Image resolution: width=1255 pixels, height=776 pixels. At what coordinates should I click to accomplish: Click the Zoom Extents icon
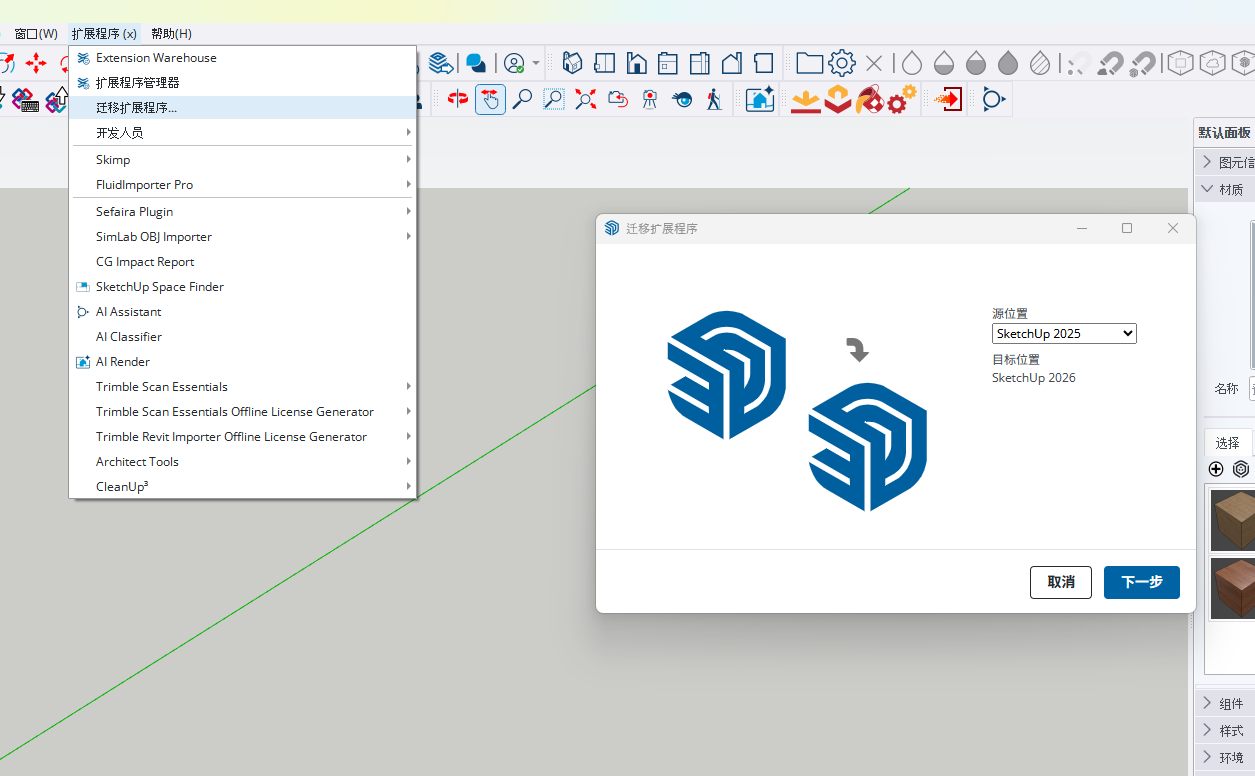586,99
